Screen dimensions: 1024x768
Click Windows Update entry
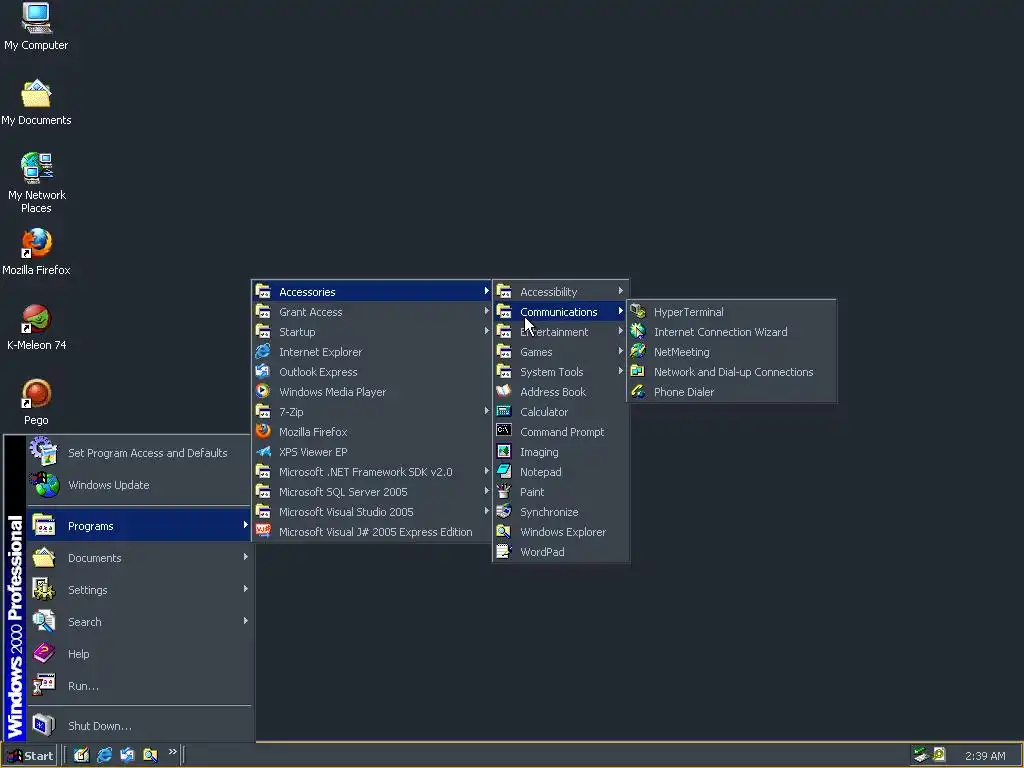click(139, 485)
